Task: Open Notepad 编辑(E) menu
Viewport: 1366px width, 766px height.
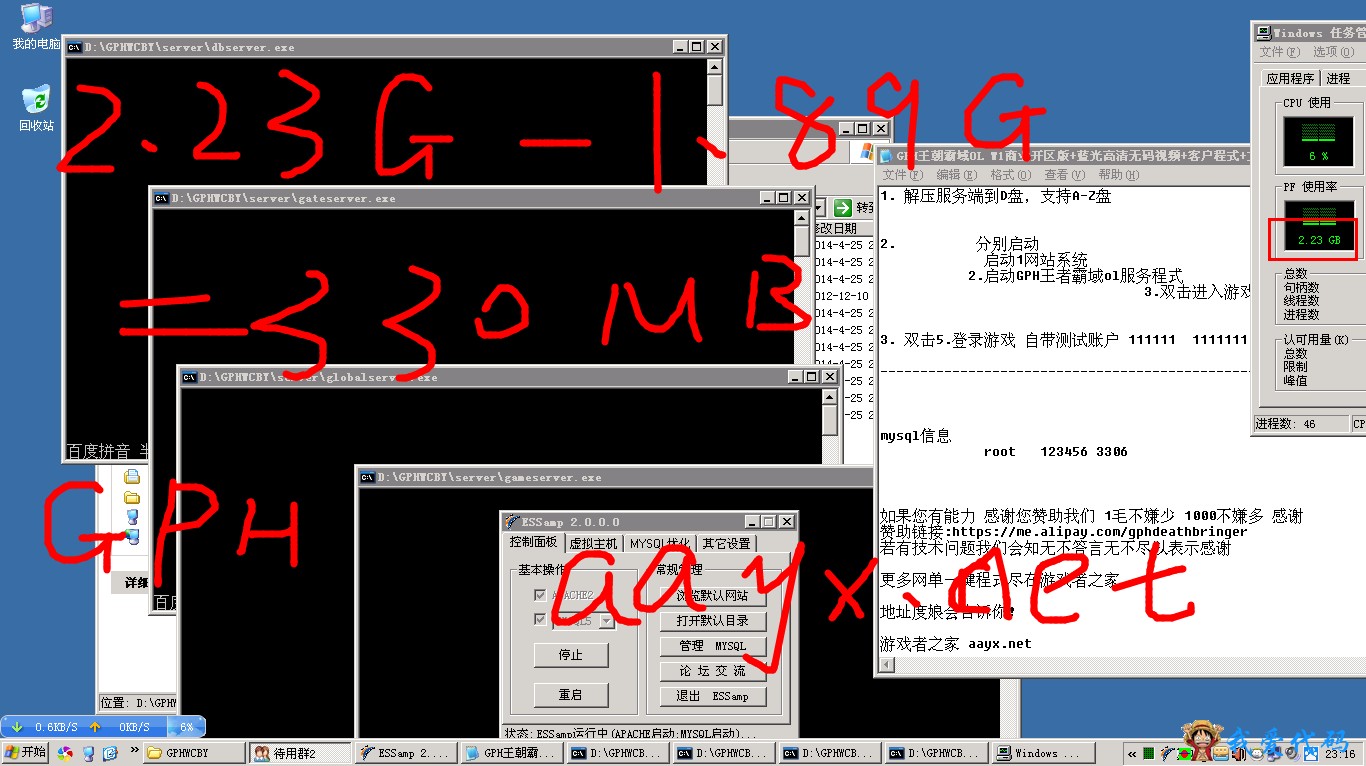Action: (x=955, y=175)
